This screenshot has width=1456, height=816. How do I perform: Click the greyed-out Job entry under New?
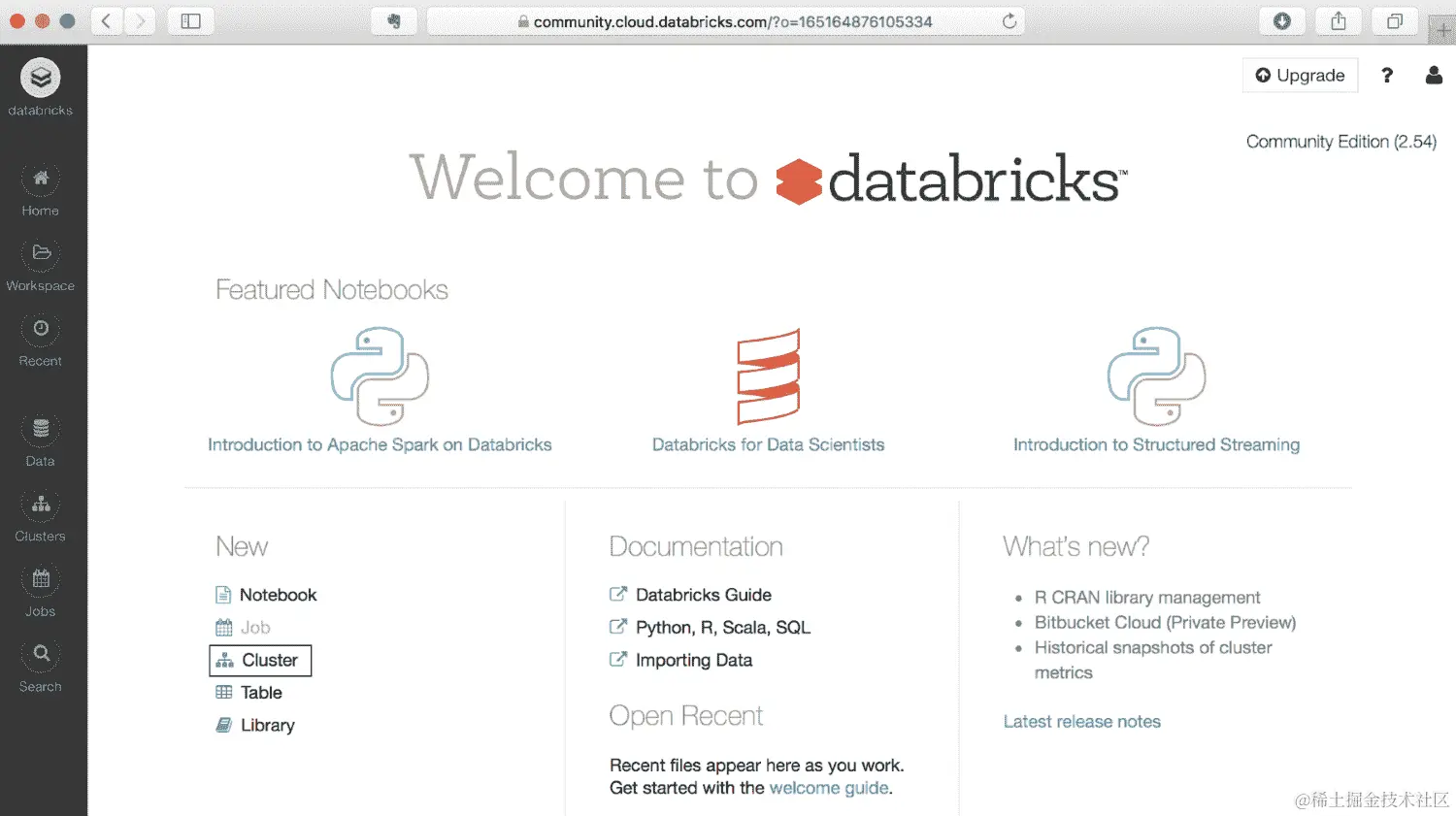(x=255, y=628)
